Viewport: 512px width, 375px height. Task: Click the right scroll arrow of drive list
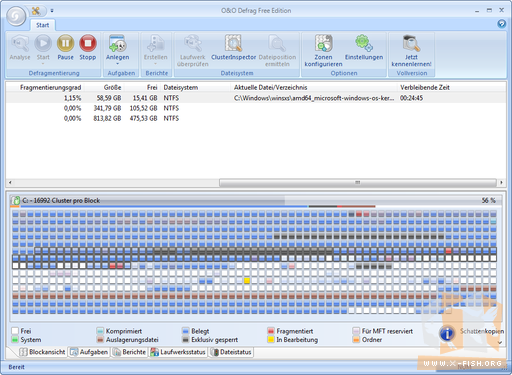pos(501,182)
